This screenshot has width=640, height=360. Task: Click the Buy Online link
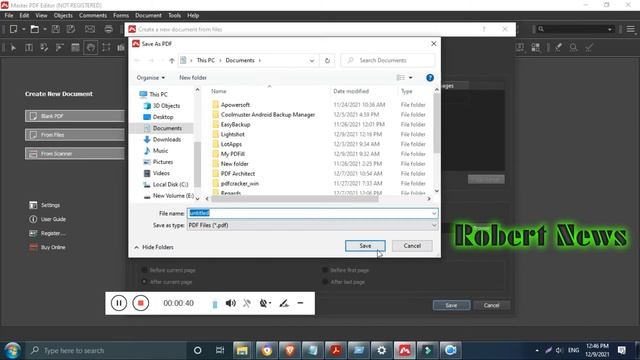pyautogui.click(x=47, y=247)
